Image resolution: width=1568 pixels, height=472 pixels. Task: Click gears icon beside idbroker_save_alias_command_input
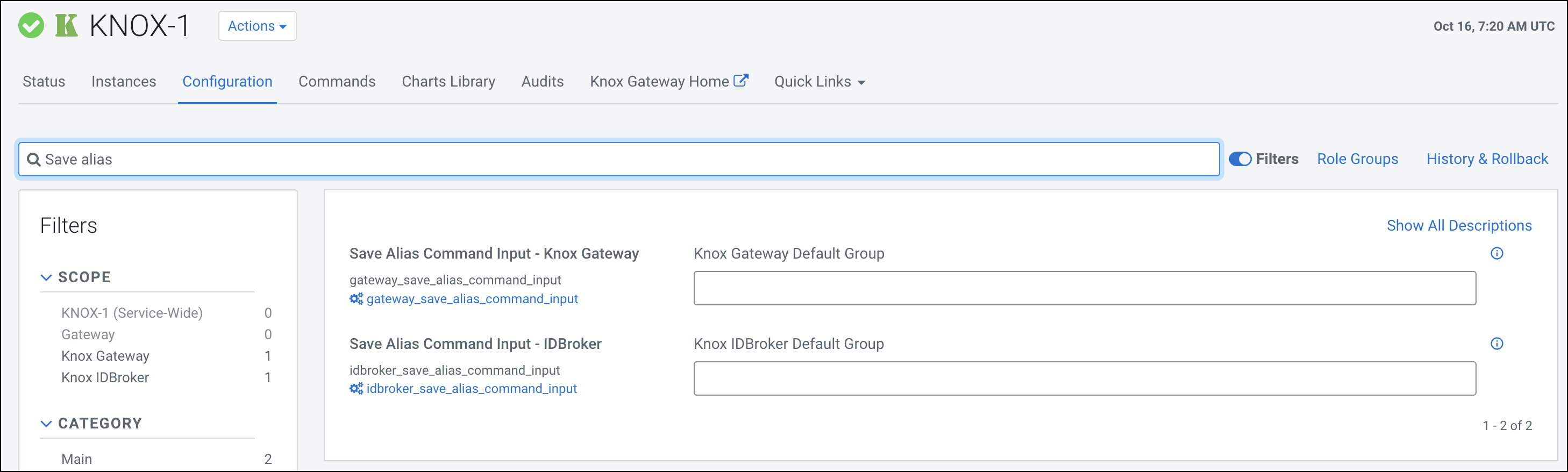point(356,389)
